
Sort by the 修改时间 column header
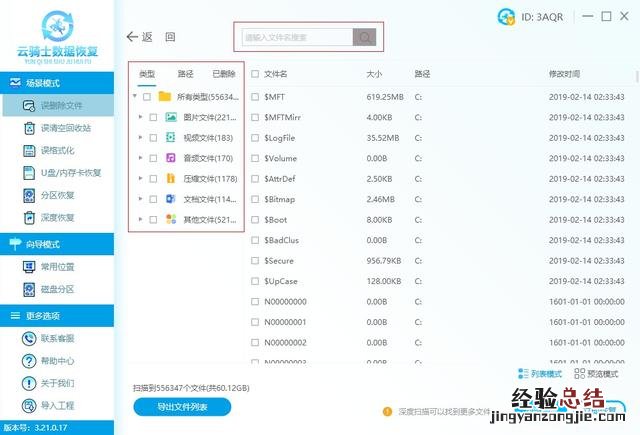click(x=564, y=74)
